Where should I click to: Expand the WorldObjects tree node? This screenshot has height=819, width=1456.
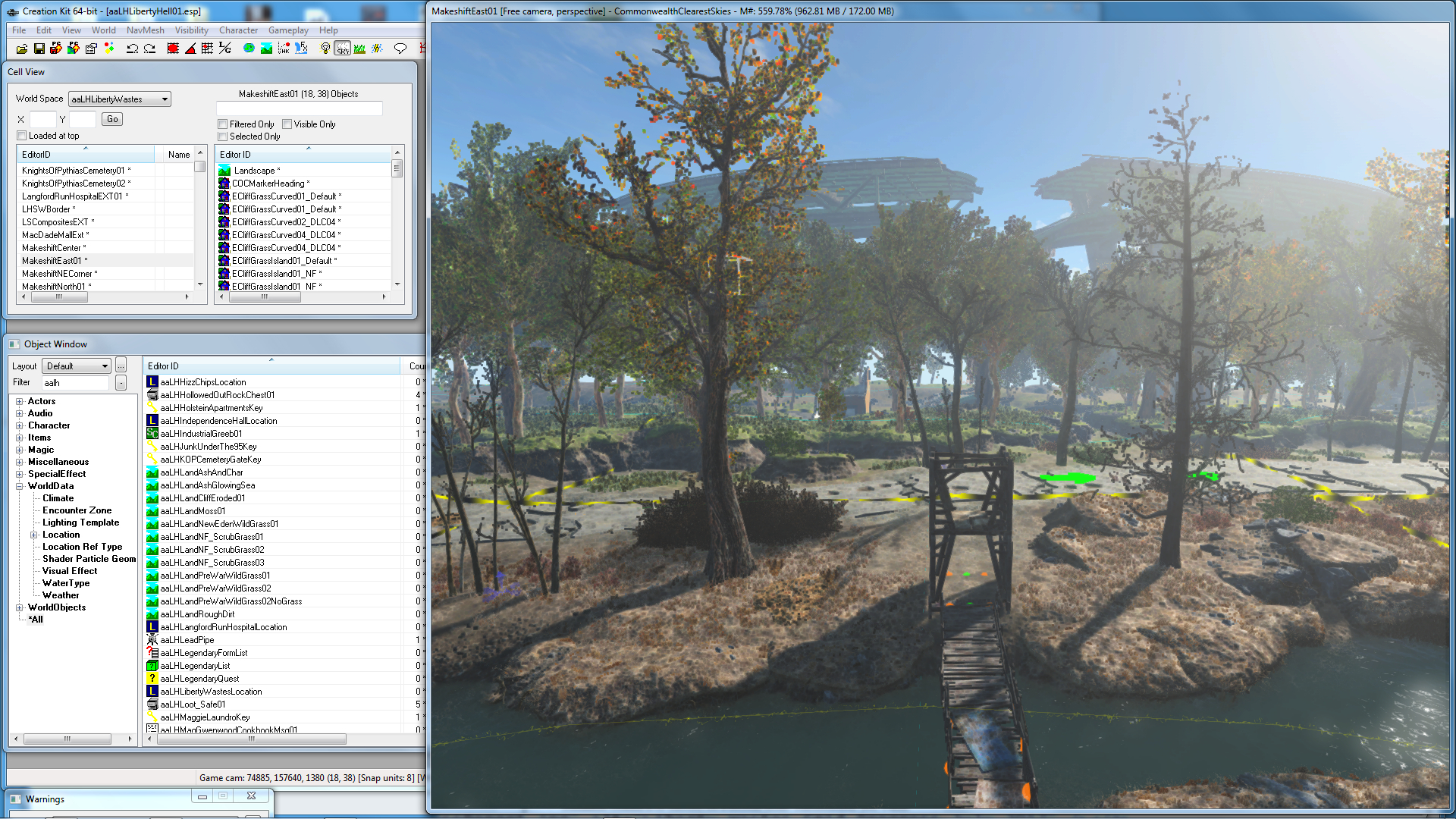point(20,607)
